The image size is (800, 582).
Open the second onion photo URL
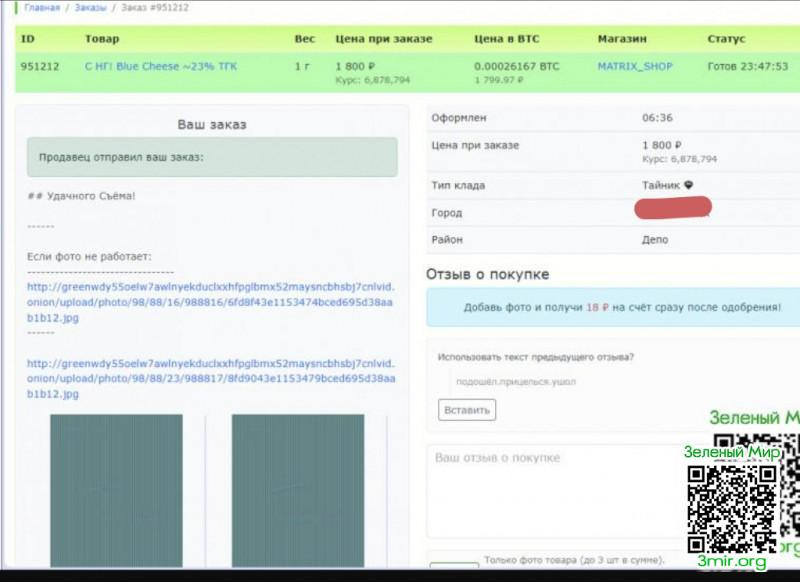(210, 379)
